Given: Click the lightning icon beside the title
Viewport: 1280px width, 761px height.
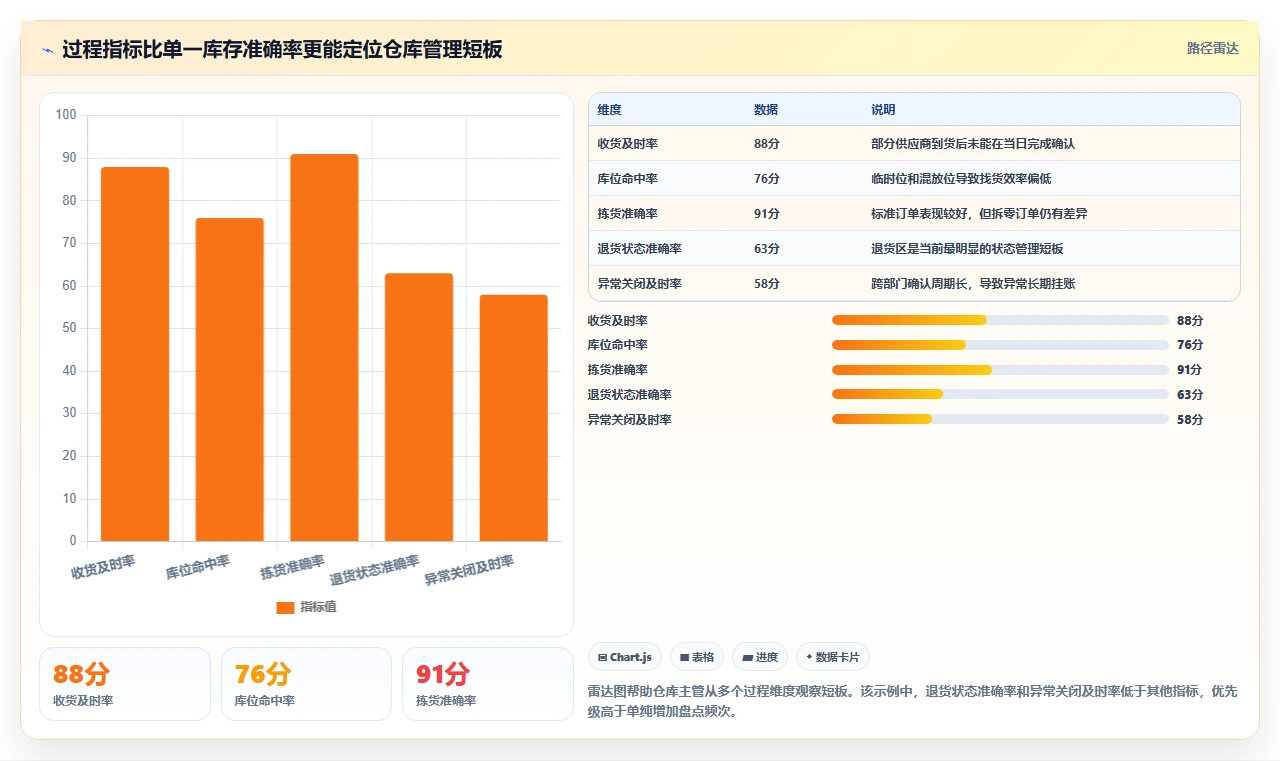Looking at the screenshot, I should [x=48, y=49].
